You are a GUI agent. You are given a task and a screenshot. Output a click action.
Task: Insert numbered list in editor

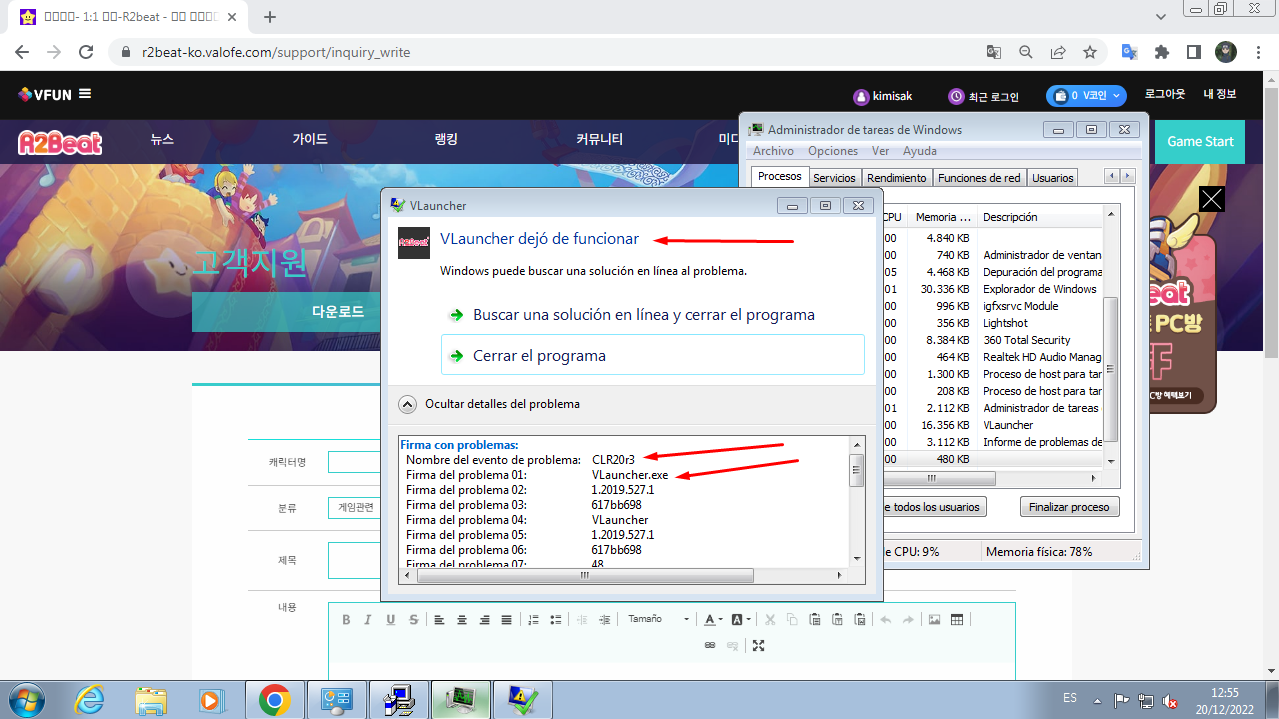[x=533, y=620]
